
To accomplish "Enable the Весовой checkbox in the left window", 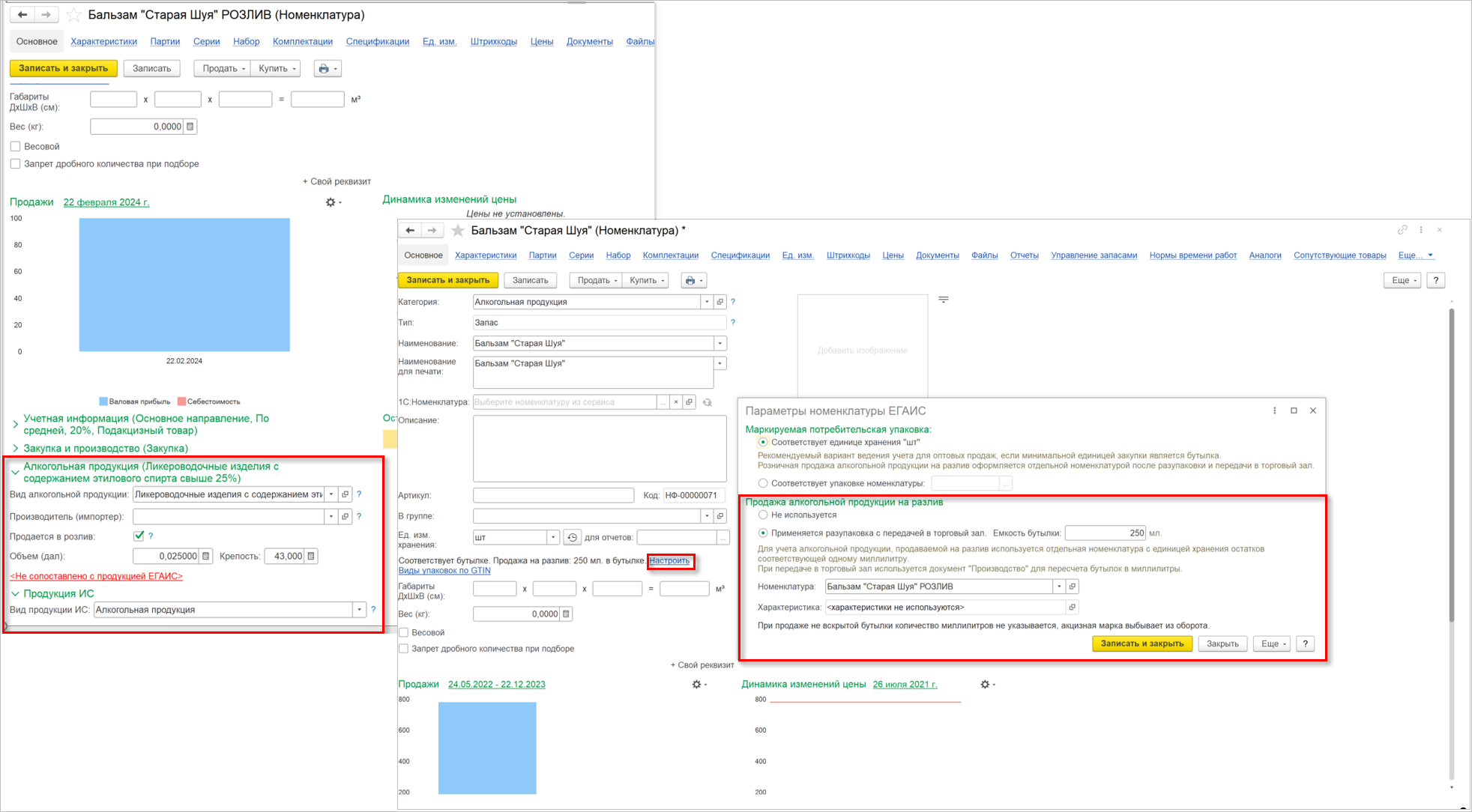I will tap(15, 146).
